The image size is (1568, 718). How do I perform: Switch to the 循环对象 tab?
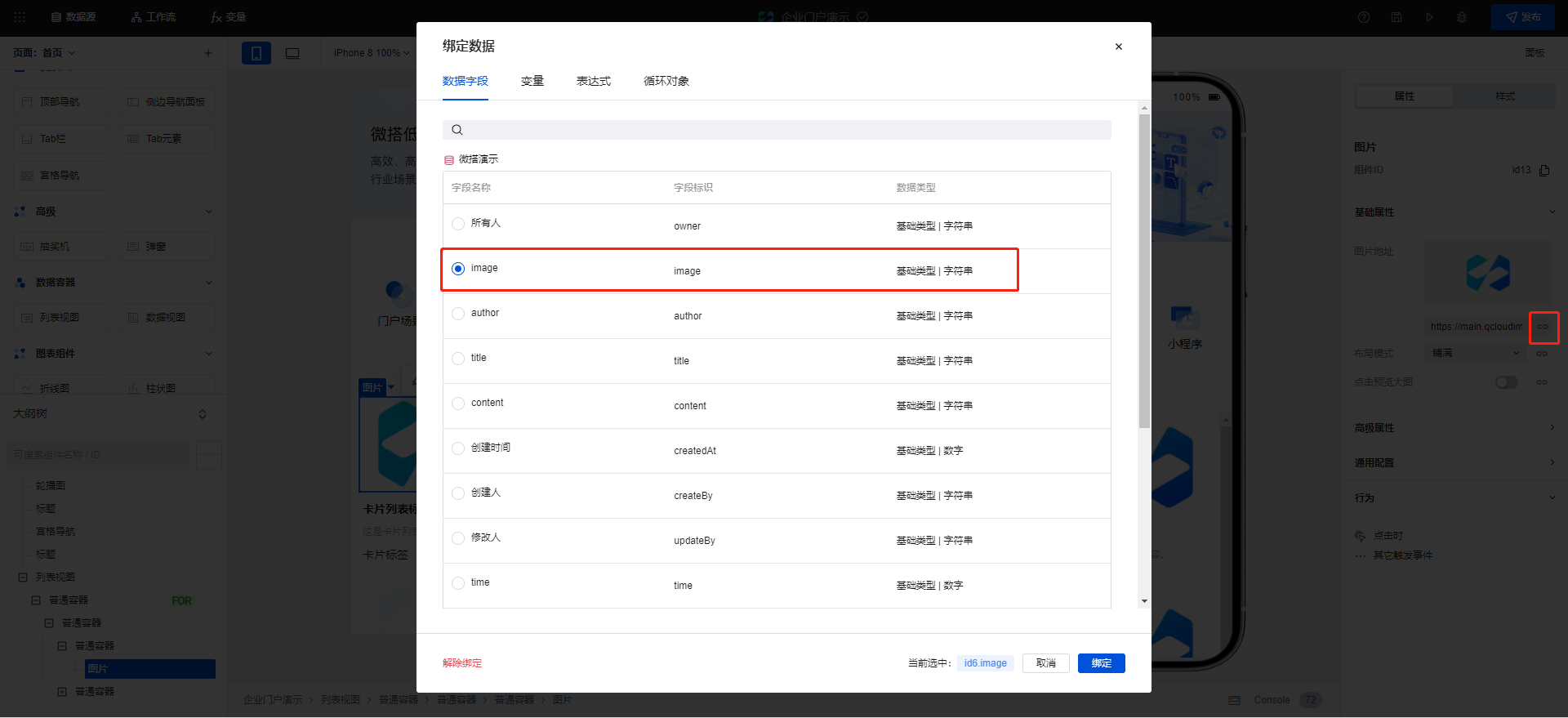(666, 82)
